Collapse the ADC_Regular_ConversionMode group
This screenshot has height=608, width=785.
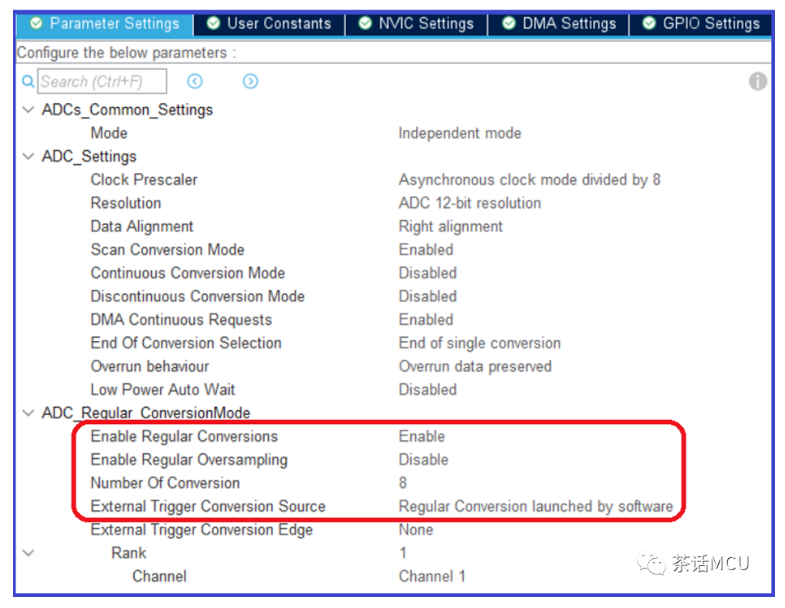click(x=29, y=413)
